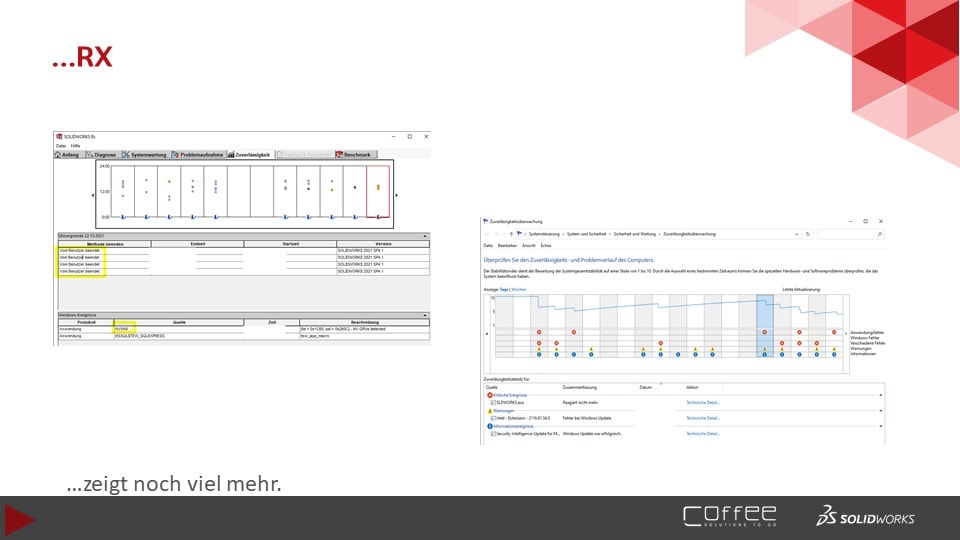
Task: Open Technische Details for SLDWORKS.exe
Action: (702, 403)
